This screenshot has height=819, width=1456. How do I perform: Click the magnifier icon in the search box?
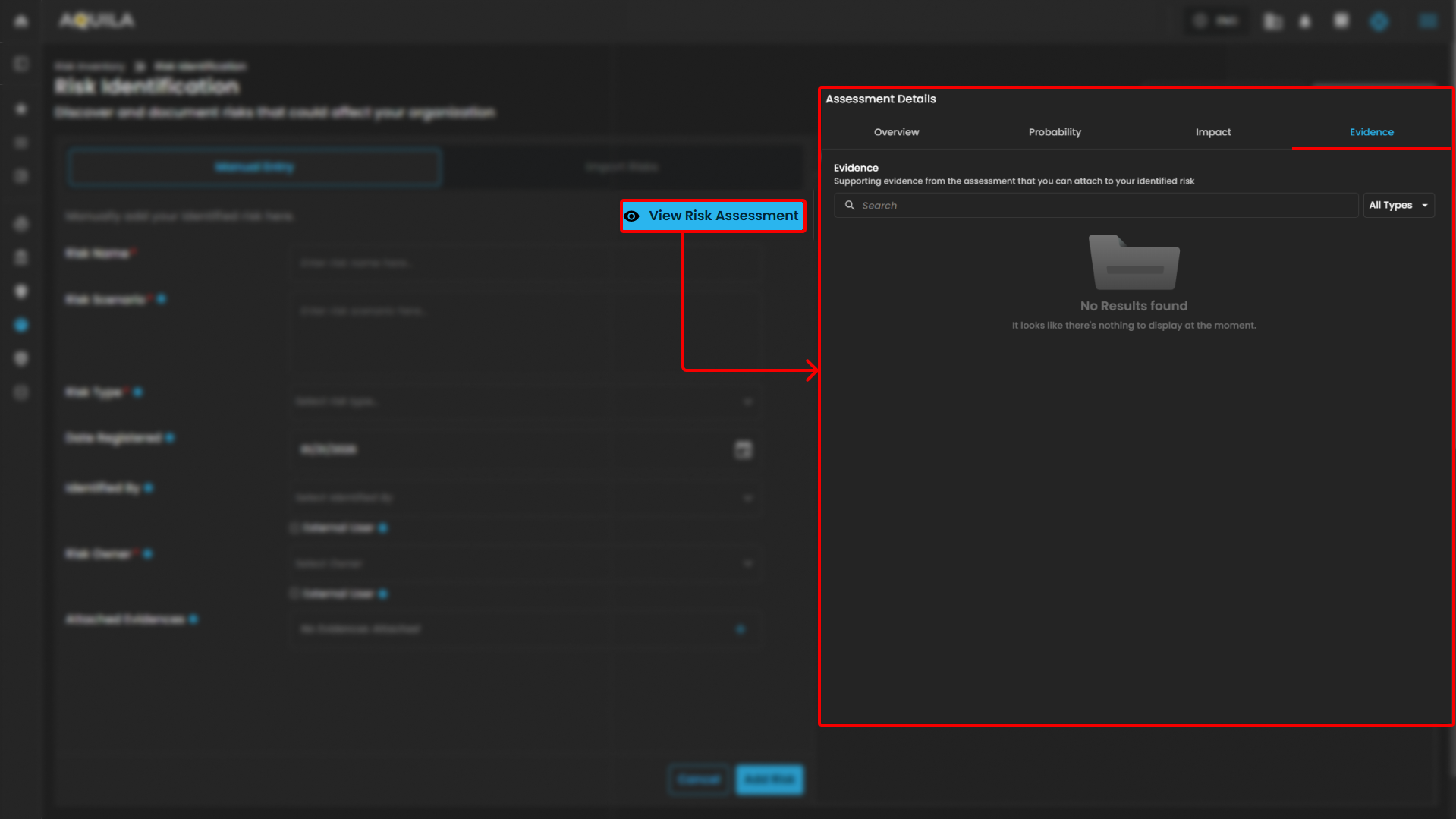[x=850, y=206]
